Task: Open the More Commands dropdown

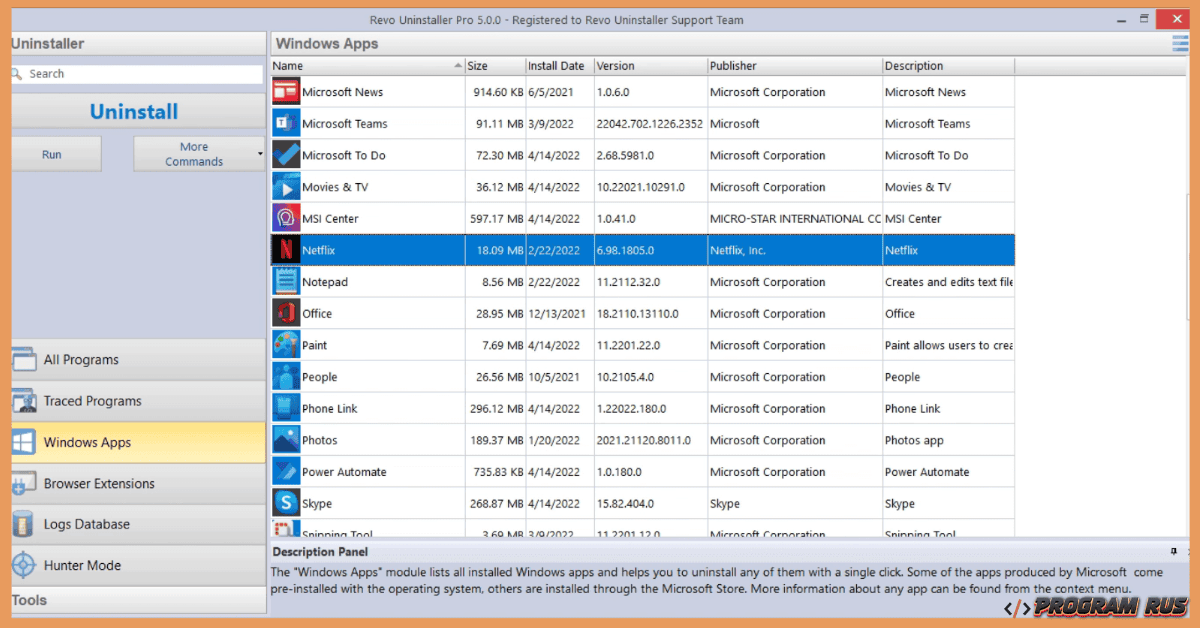Action: [x=198, y=153]
